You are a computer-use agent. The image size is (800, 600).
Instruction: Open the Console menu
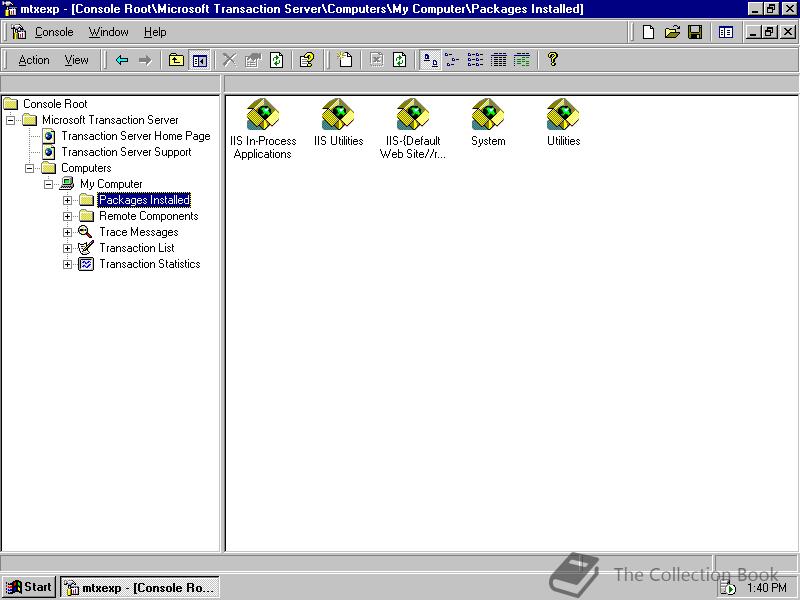tap(54, 32)
